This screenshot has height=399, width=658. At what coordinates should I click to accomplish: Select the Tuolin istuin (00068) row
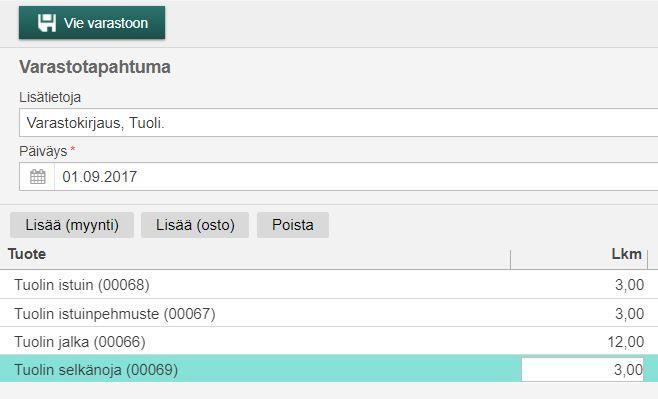pyautogui.click(x=329, y=284)
